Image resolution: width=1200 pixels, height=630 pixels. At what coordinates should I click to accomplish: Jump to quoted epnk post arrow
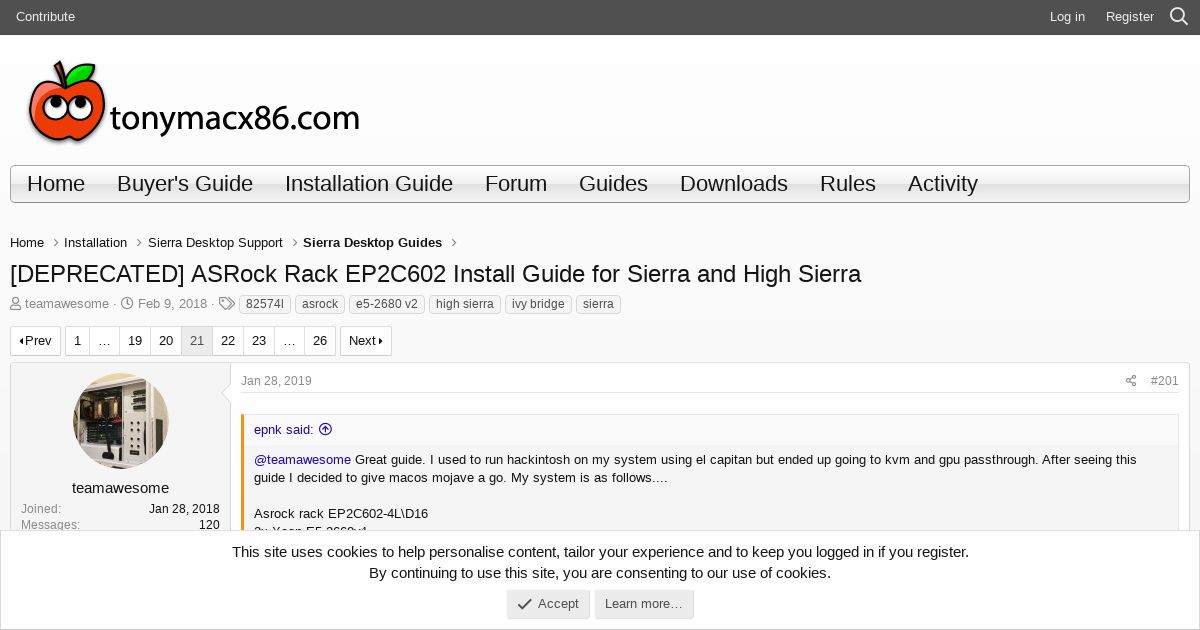(325, 429)
